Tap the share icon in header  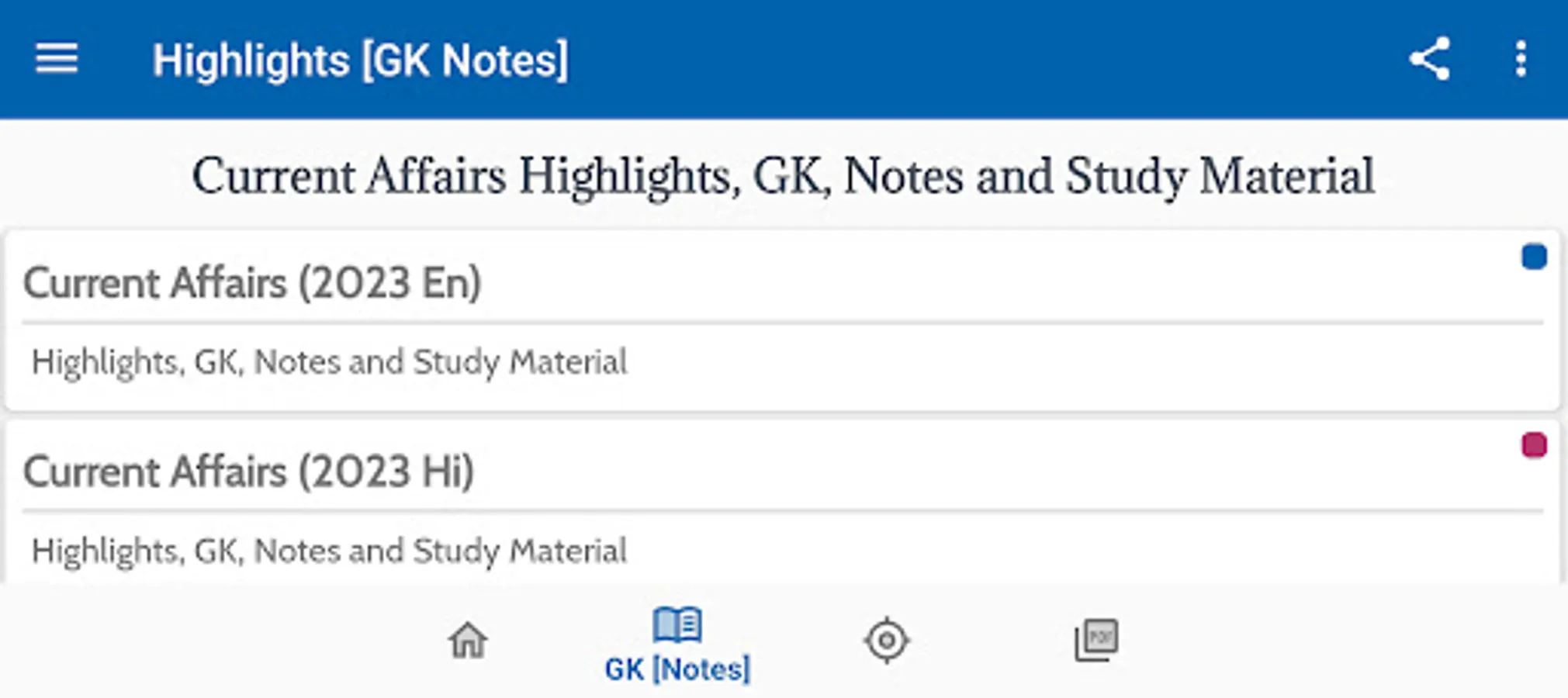(1429, 59)
